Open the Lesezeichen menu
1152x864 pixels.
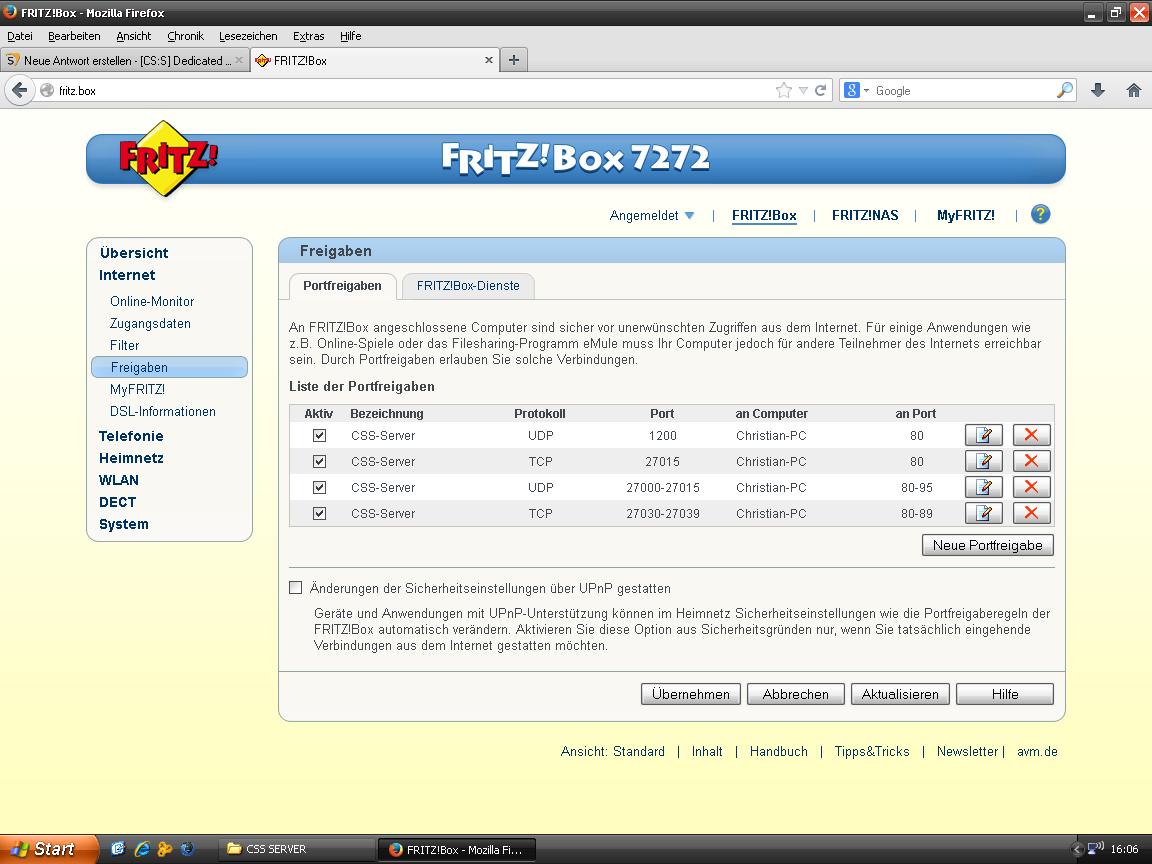click(x=248, y=36)
